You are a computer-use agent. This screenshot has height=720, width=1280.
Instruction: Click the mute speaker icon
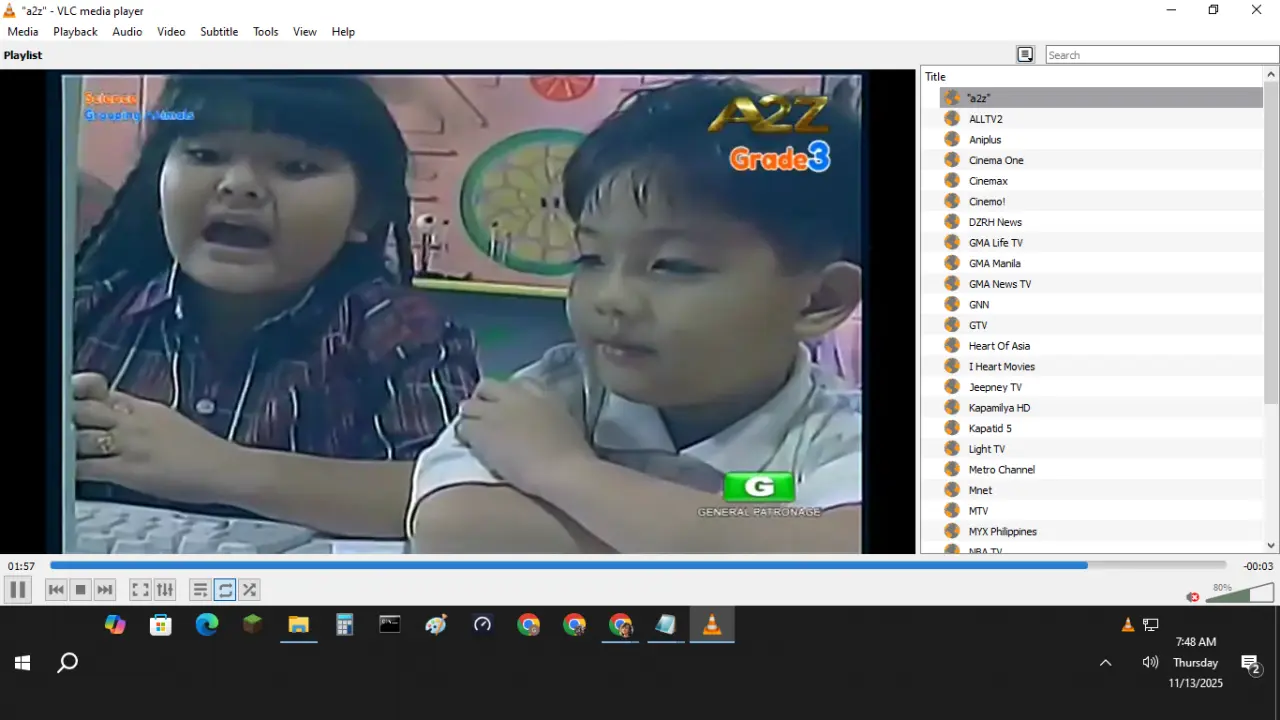(x=1193, y=597)
